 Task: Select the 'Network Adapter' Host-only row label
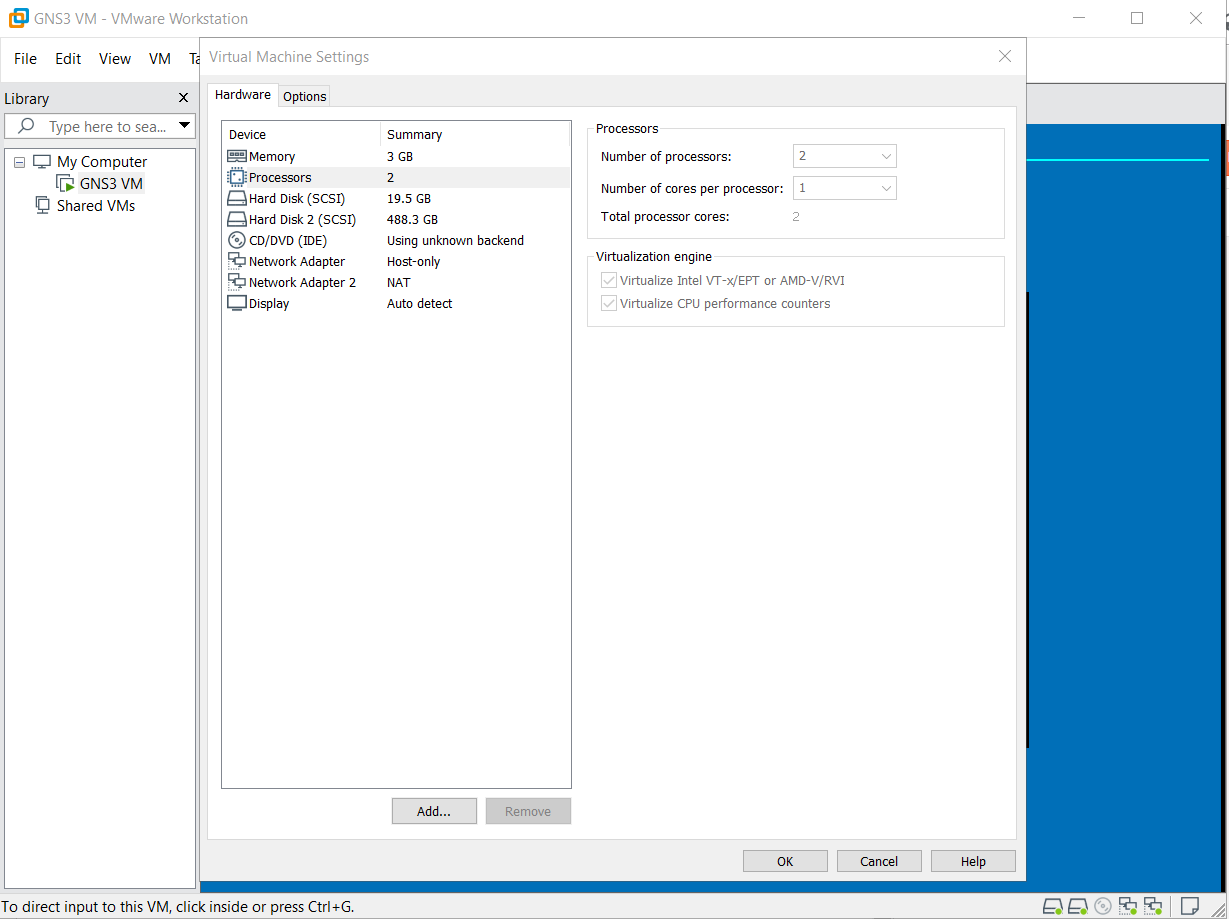297,261
